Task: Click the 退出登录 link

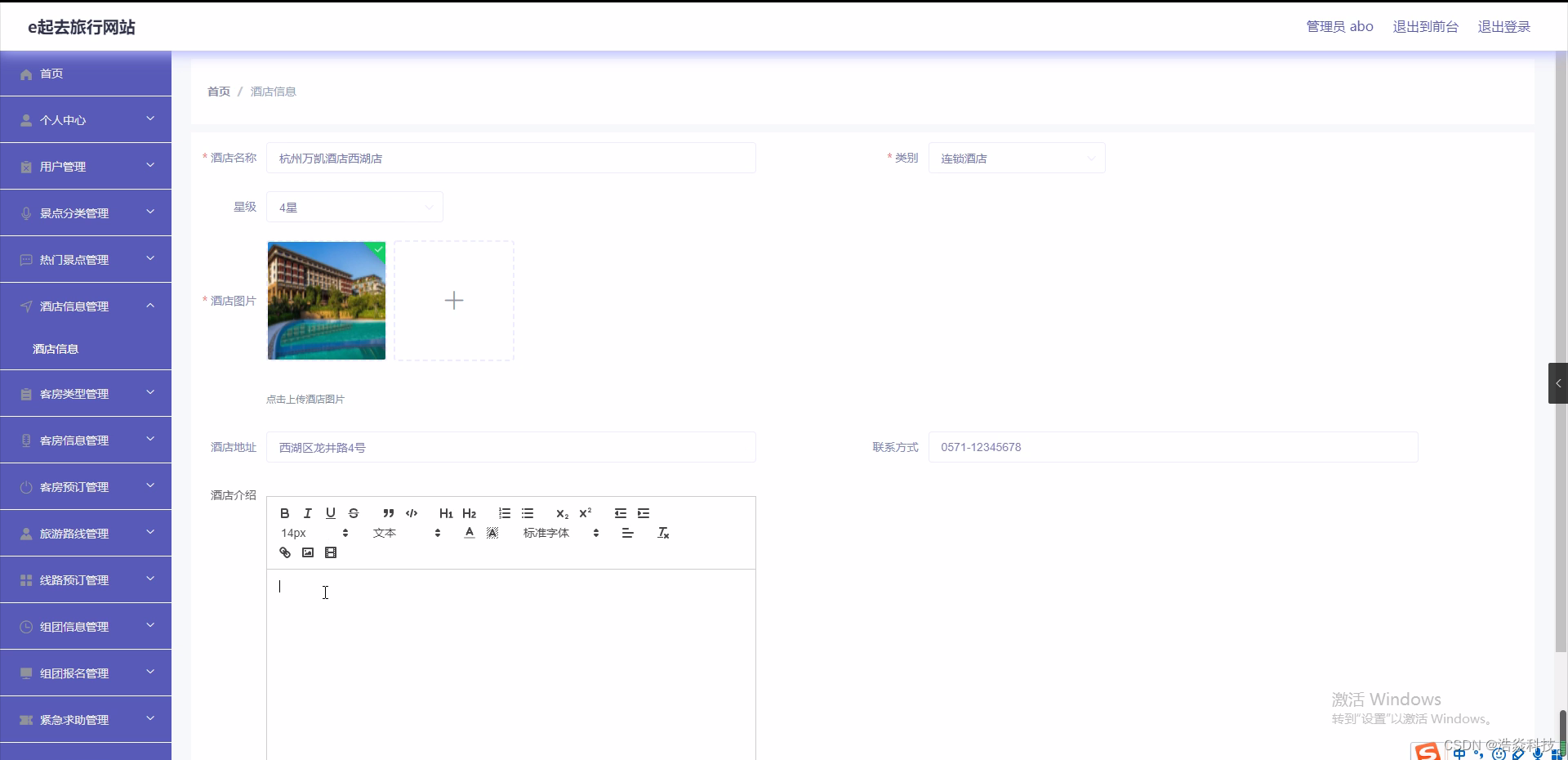Action: (1503, 26)
